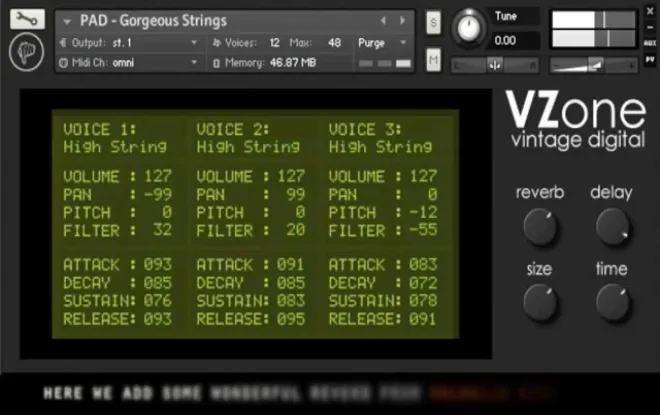This screenshot has height=415, width=660.
Task: Click Voice 2 volume value 127
Action: point(291,176)
